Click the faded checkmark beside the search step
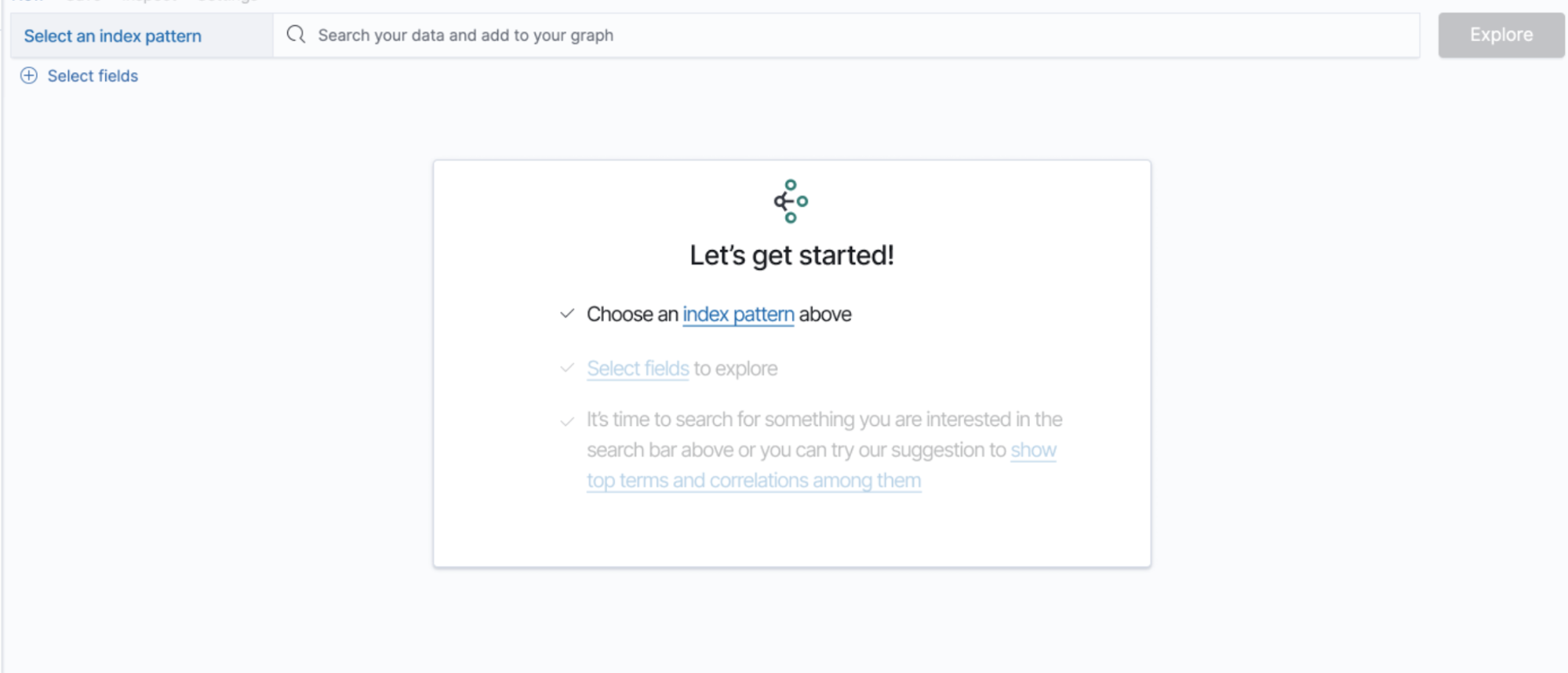 coord(567,422)
